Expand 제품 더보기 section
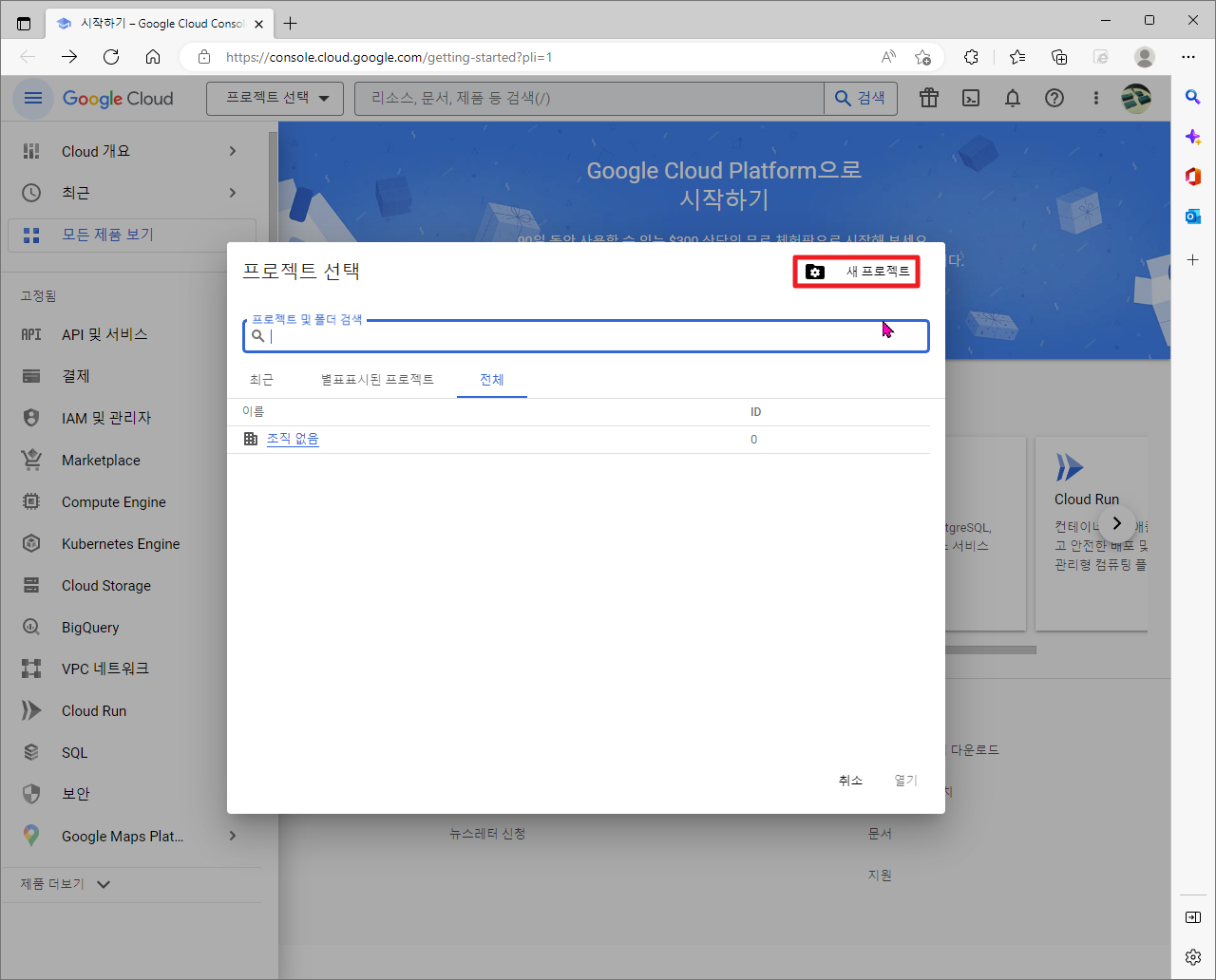1216x980 pixels. 66,884
